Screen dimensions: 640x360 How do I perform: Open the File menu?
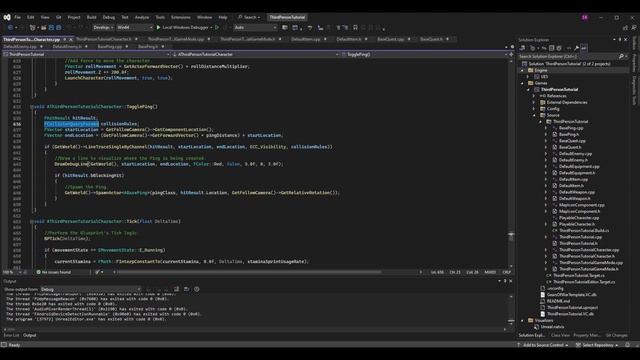point(18,17)
